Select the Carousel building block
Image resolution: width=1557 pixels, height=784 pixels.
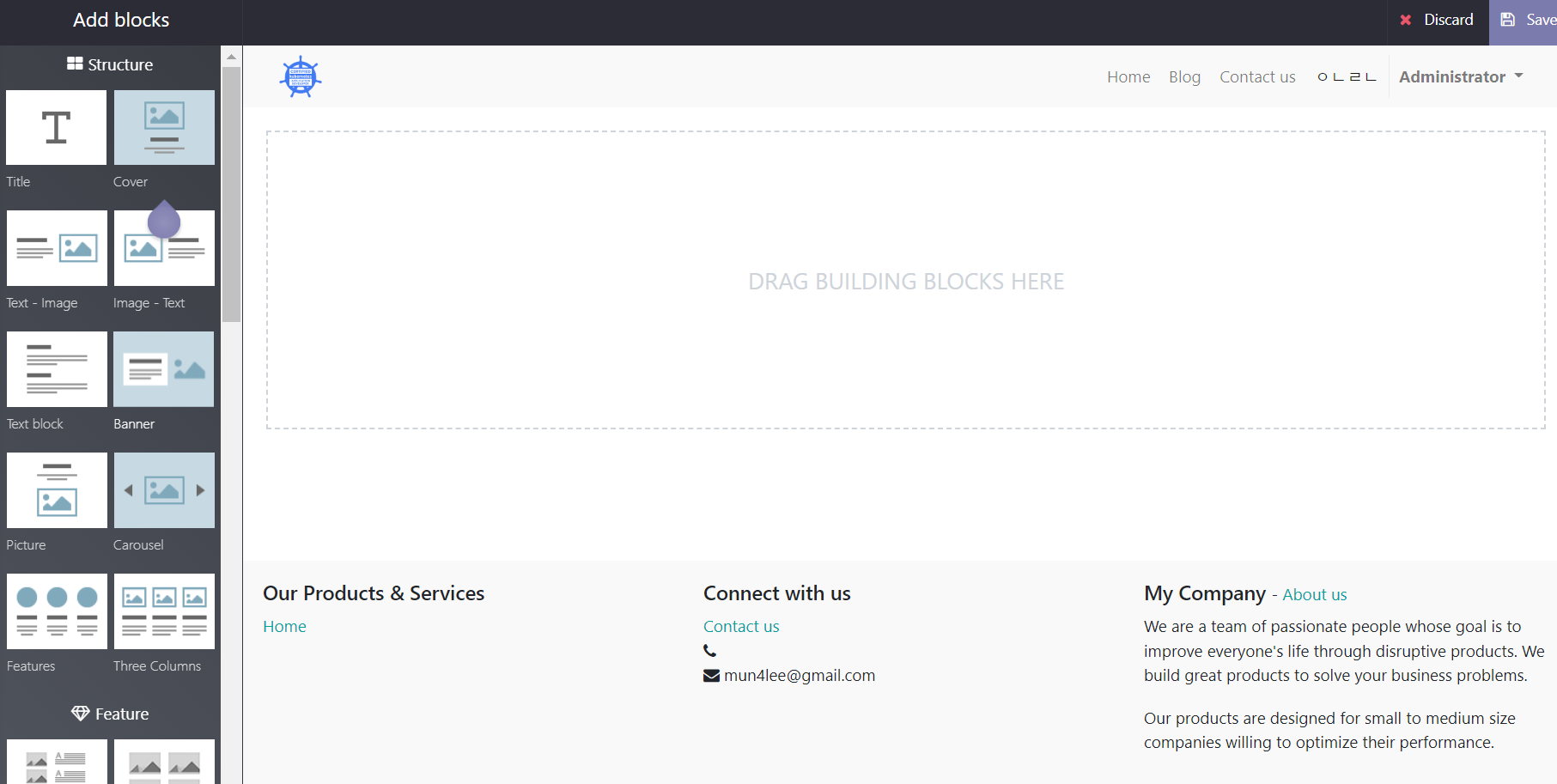[x=164, y=490]
